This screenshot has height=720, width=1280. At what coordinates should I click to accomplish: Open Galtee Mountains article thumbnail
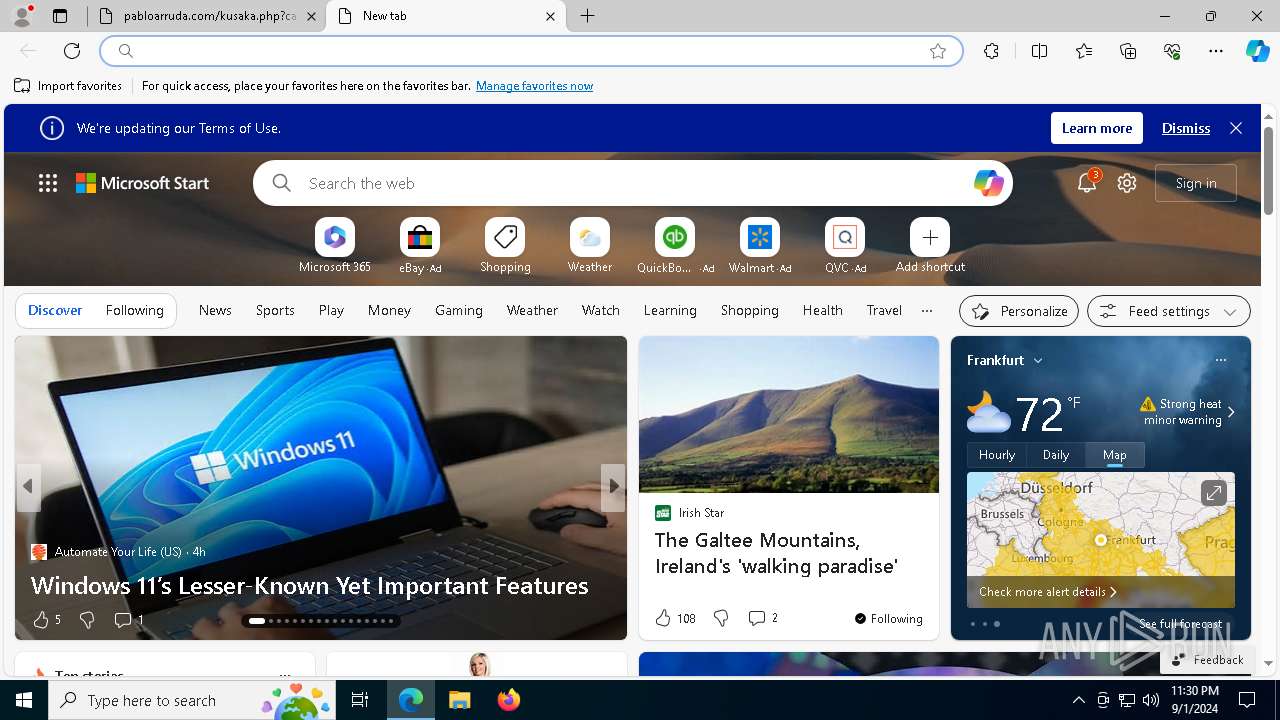[x=789, y=414]
